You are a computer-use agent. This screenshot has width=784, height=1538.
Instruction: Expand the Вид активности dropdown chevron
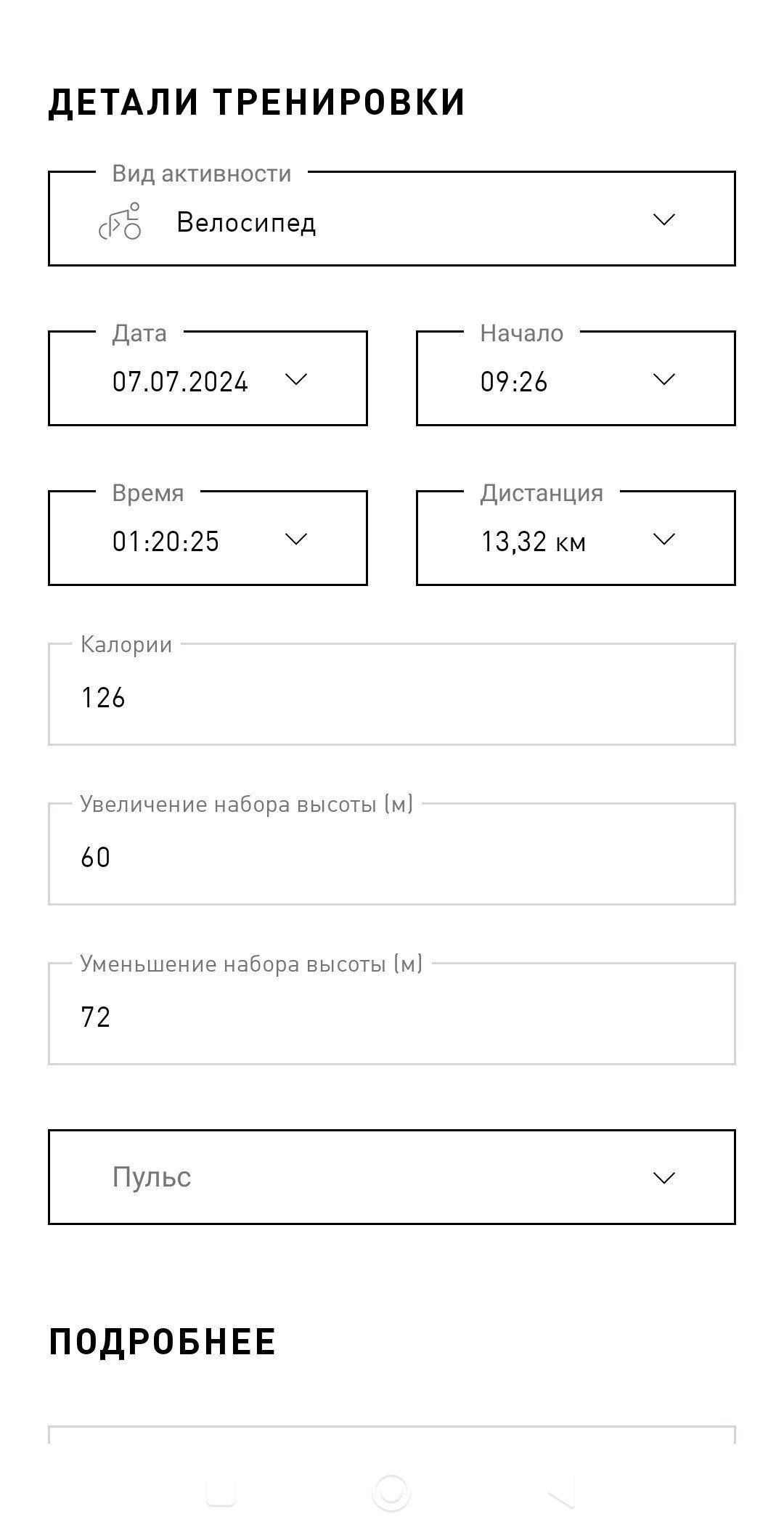[x=664, y=219]
